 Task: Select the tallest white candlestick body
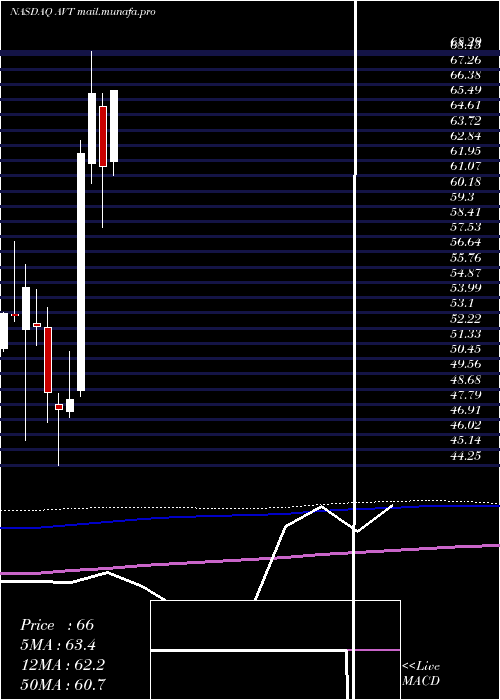pyautogui.click(x=81, y=272)
